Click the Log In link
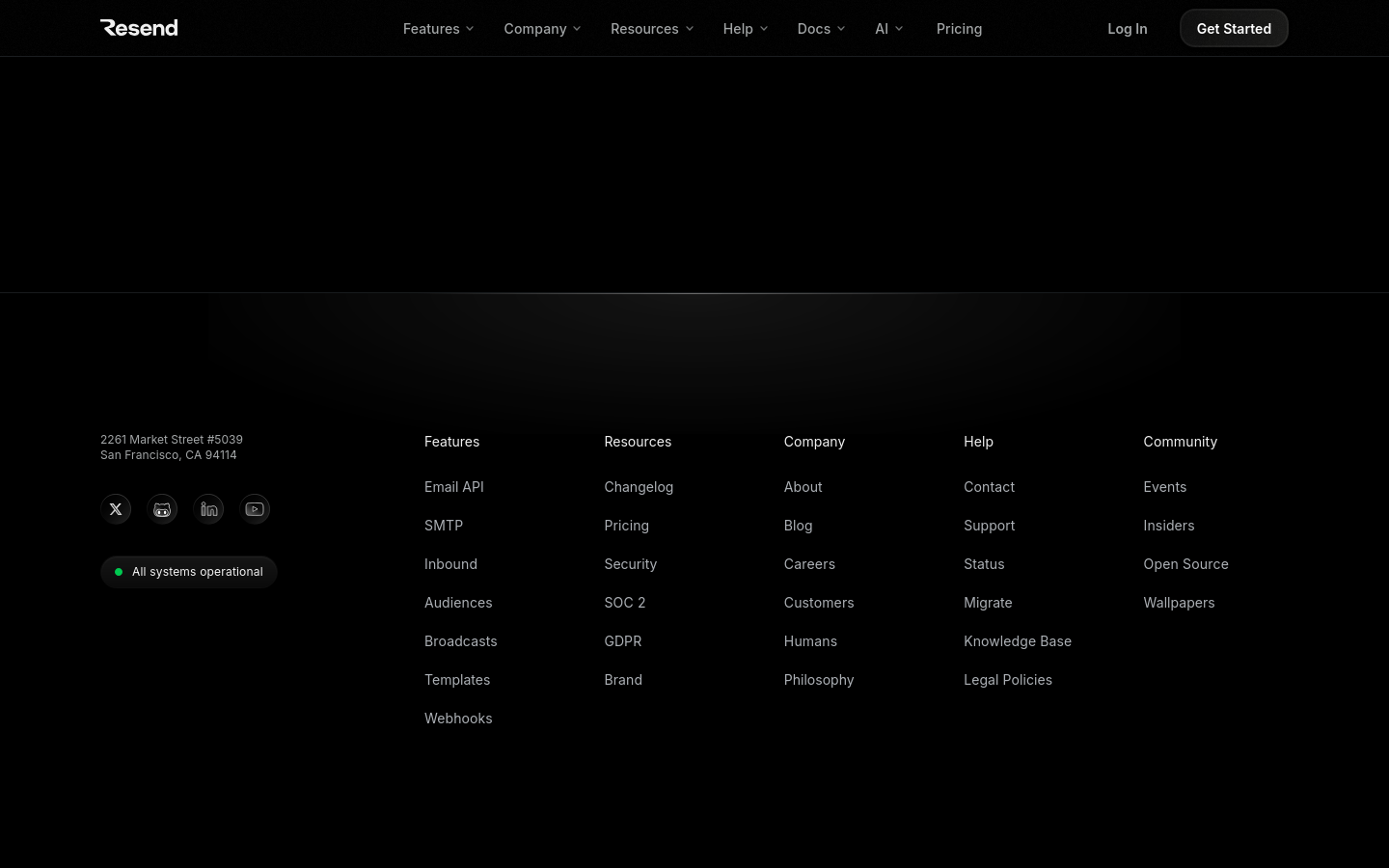The width and height of the screenshot is (1389, 868). [x=1127, y=29]
